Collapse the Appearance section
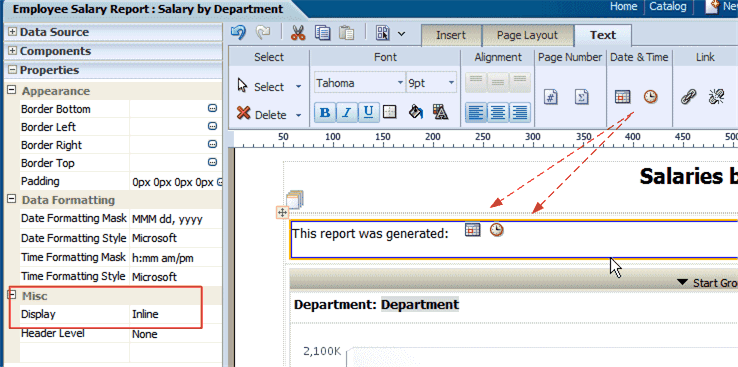The image size is (738, 367). (12, 89)
